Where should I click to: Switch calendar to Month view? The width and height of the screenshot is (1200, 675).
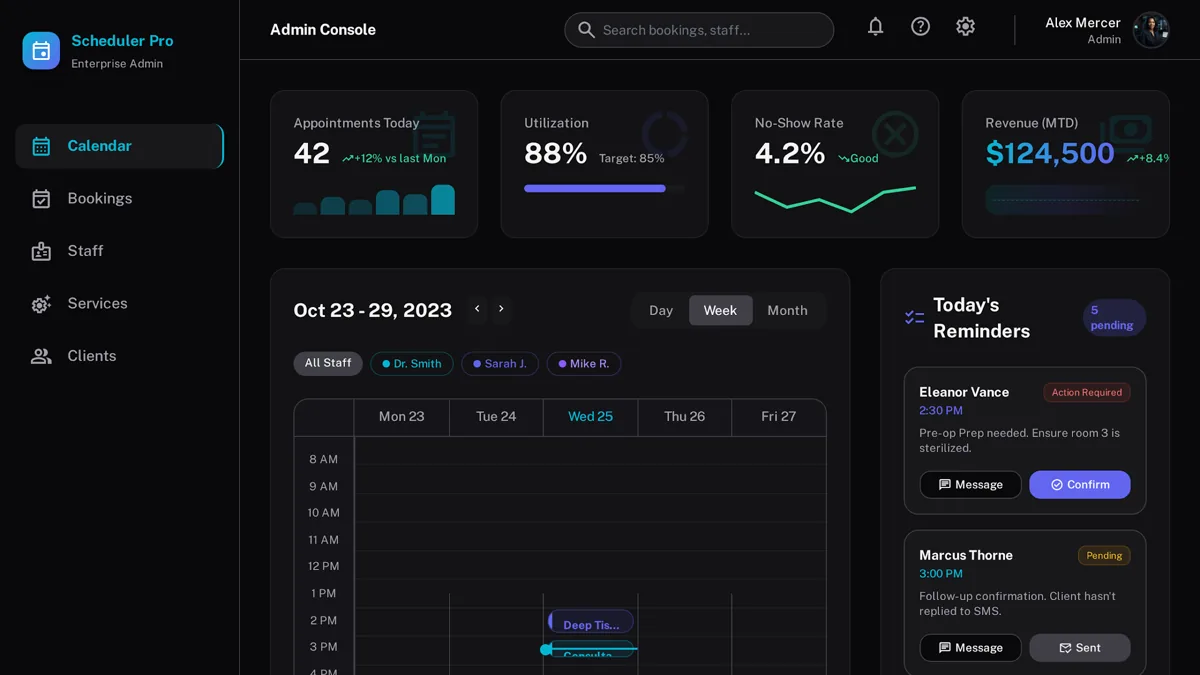[787, 310]
